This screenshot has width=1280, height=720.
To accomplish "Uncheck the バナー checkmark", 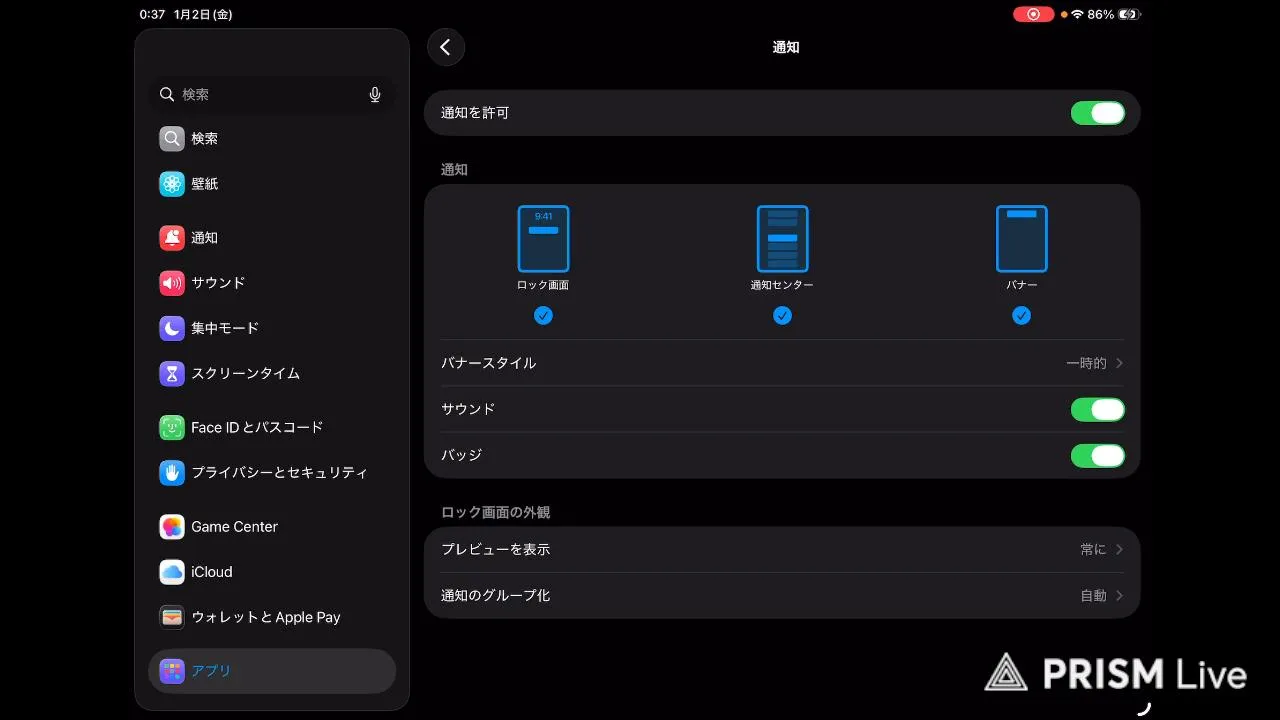I will point(1021,315).
